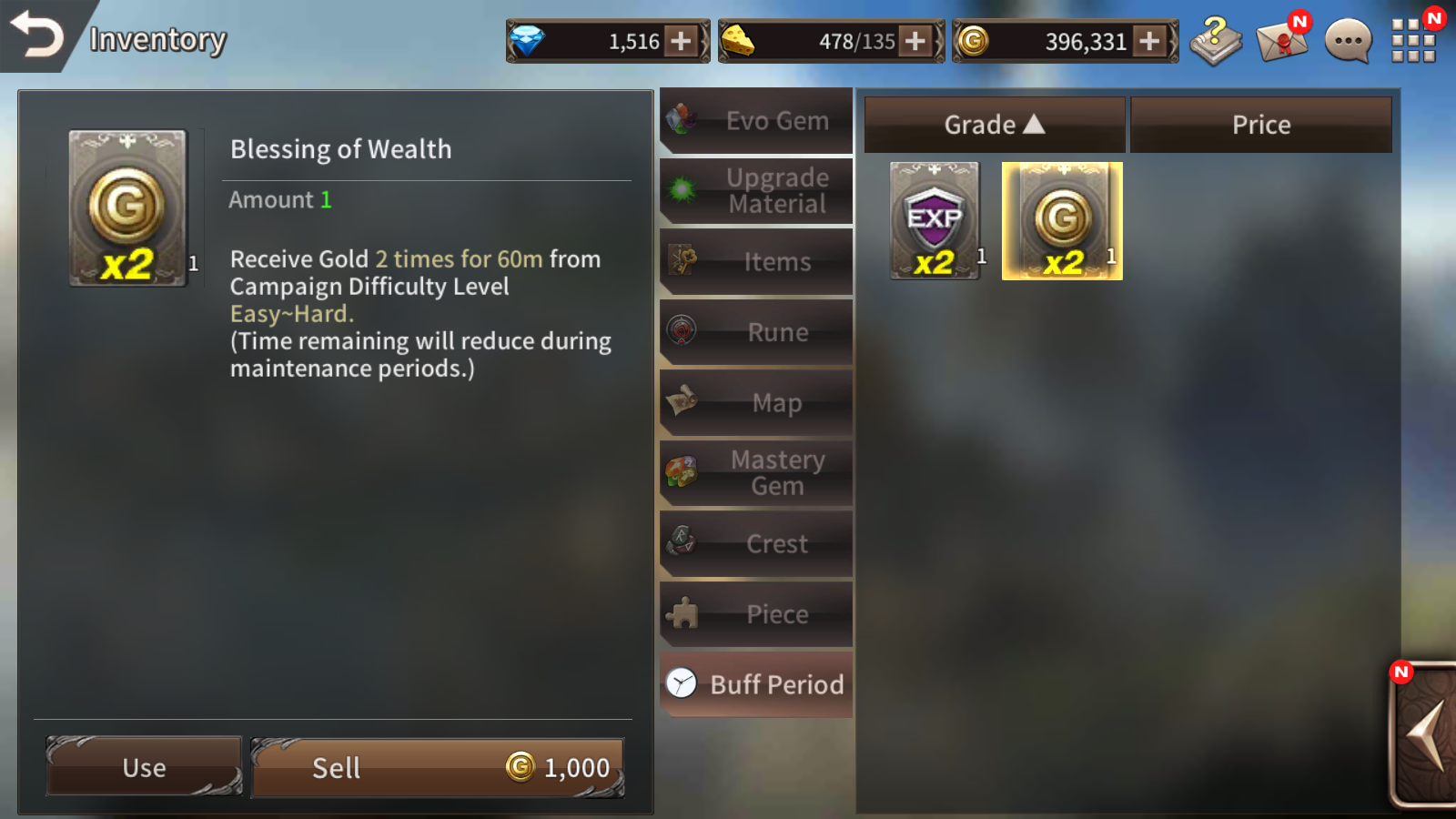Switch to the Rune tab
The image size is (1456, 819).
756,332
